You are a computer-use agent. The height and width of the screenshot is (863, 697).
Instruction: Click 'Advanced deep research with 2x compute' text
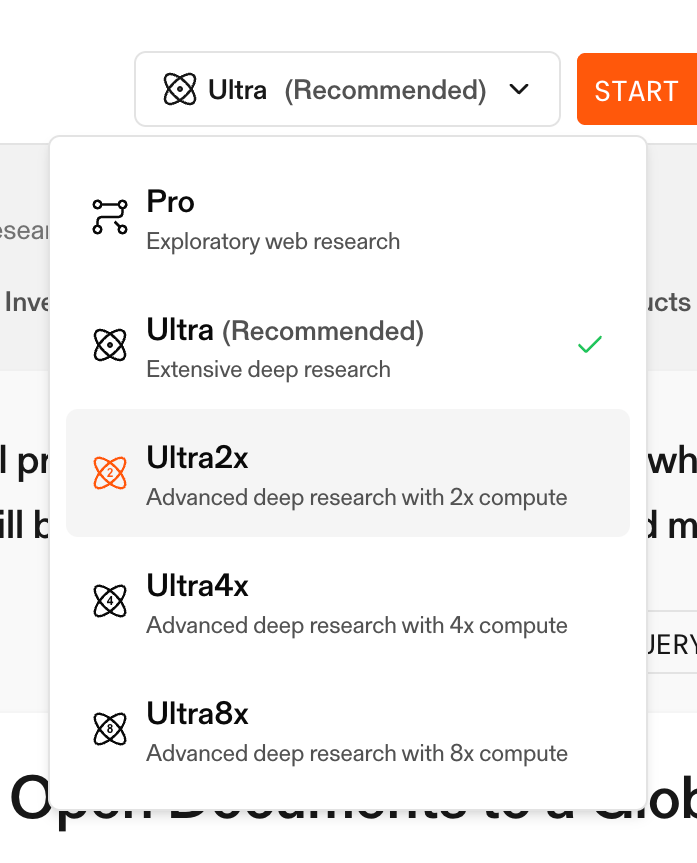(x=356, y=497)
